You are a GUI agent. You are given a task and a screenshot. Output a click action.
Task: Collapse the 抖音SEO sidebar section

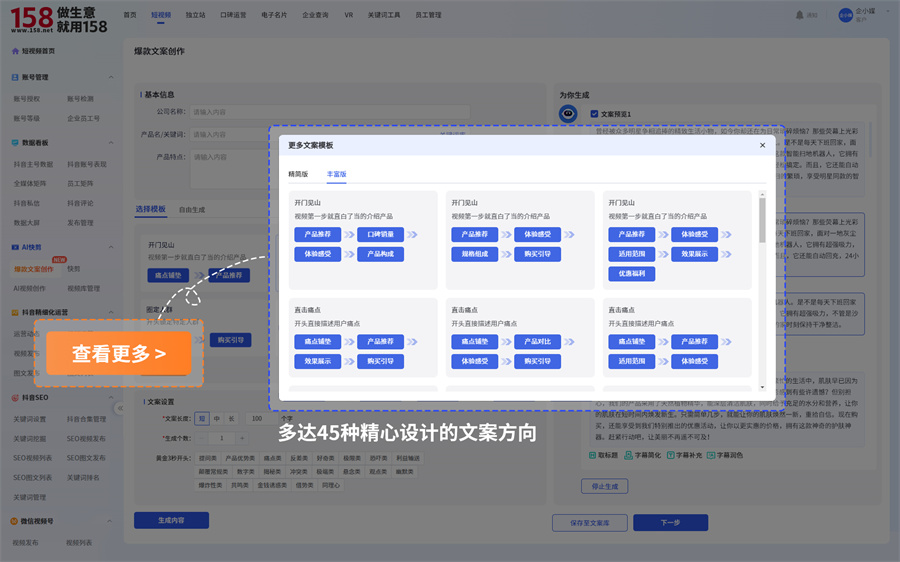pos(111,397)
